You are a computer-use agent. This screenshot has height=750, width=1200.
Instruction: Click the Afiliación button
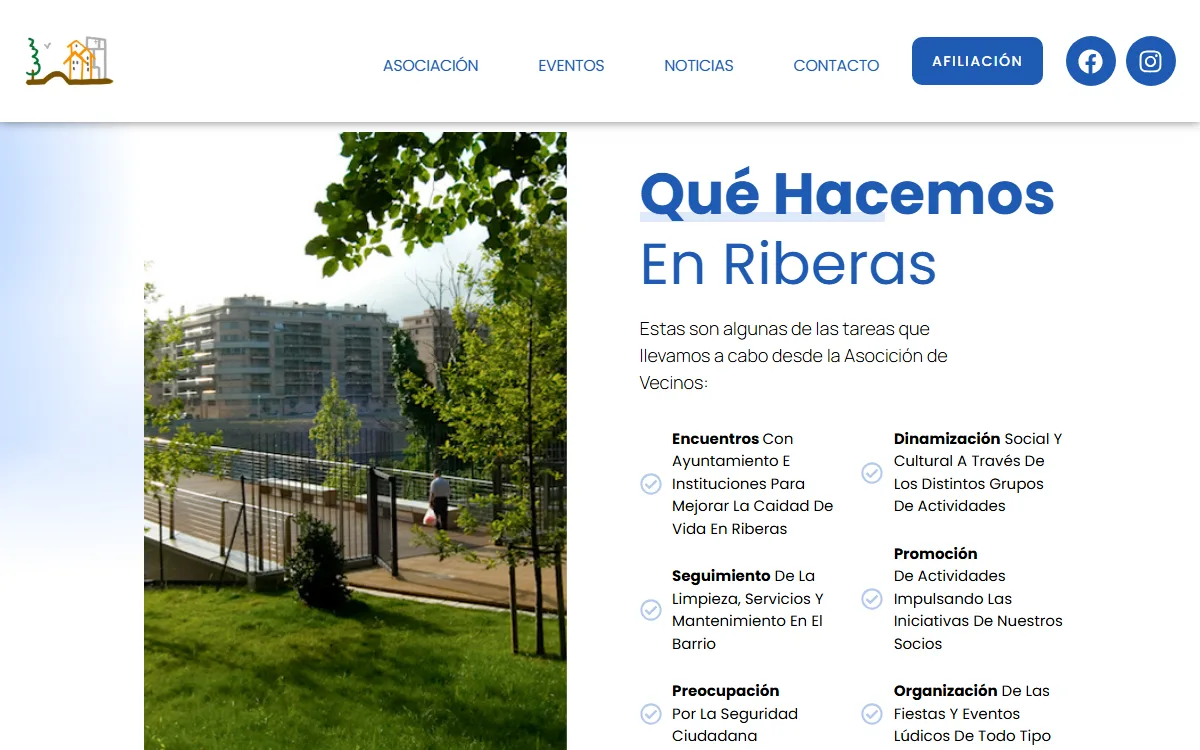(977, 61)
